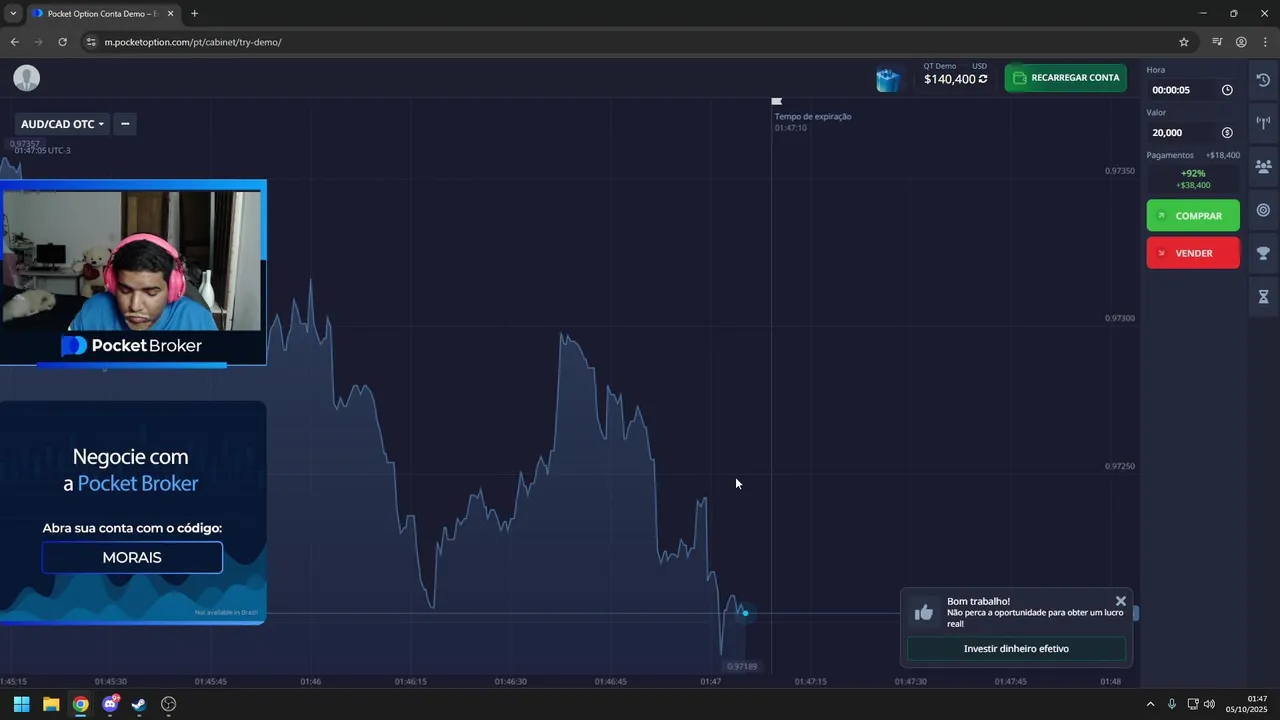This screenshot has width=1280, height=720.
Task: Open Steam from taskbar
Action: pos(139,704)
